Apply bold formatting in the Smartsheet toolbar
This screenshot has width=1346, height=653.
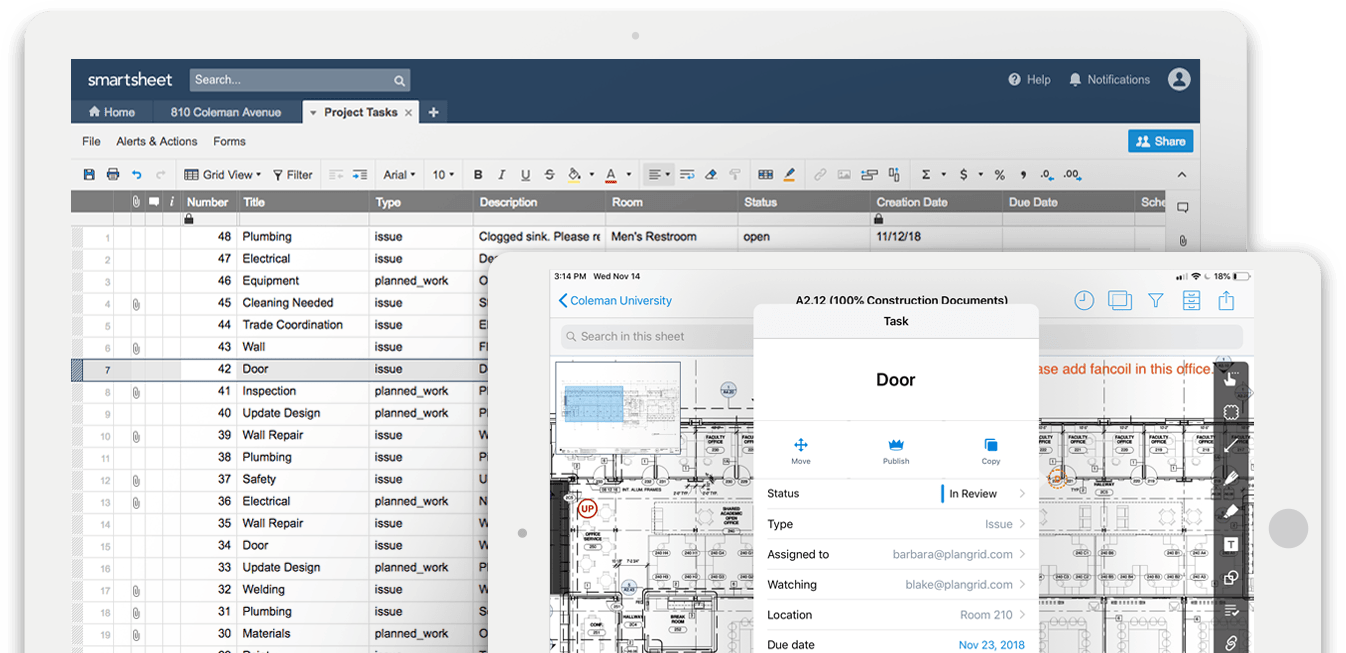click(478, 174)
